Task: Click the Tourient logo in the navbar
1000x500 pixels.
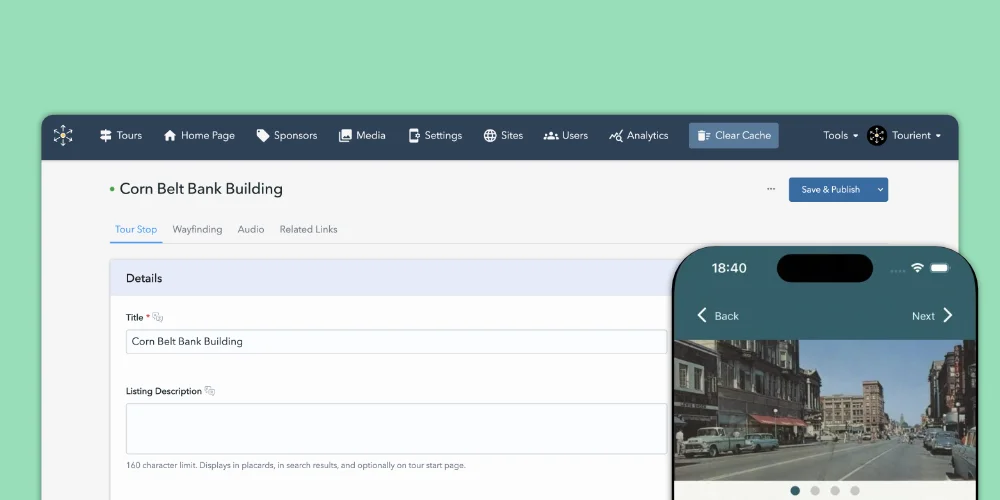Action: pos(63,135)
